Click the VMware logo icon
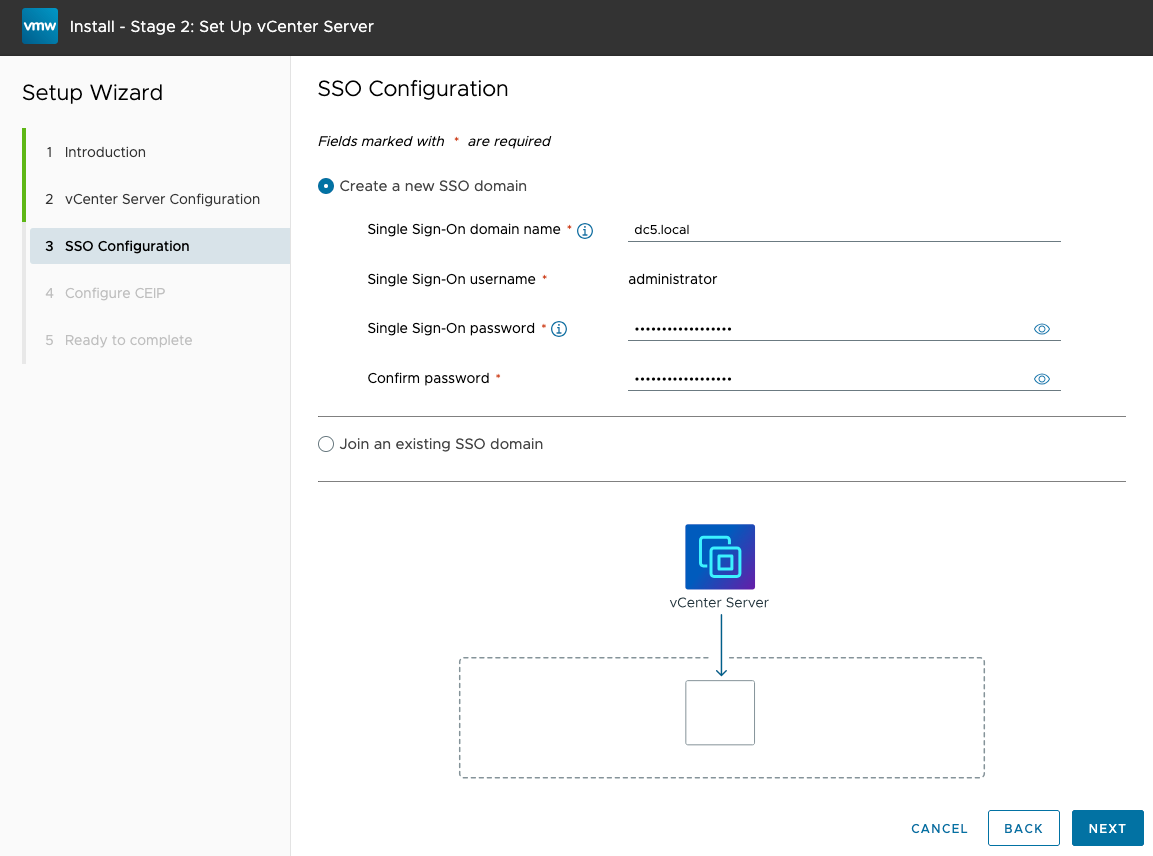1153x856 pixels. 40,26
